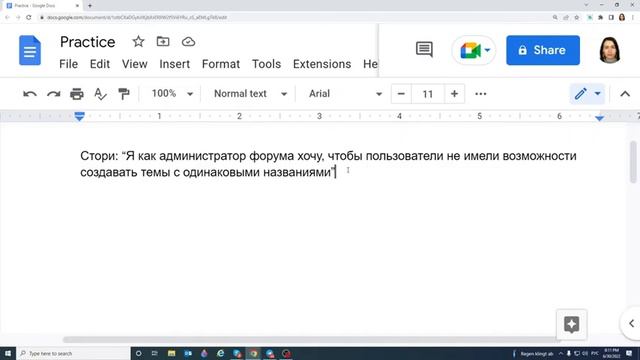The image size is (640, 360).
Task: Open the Format menu
Action: point(221,64)
